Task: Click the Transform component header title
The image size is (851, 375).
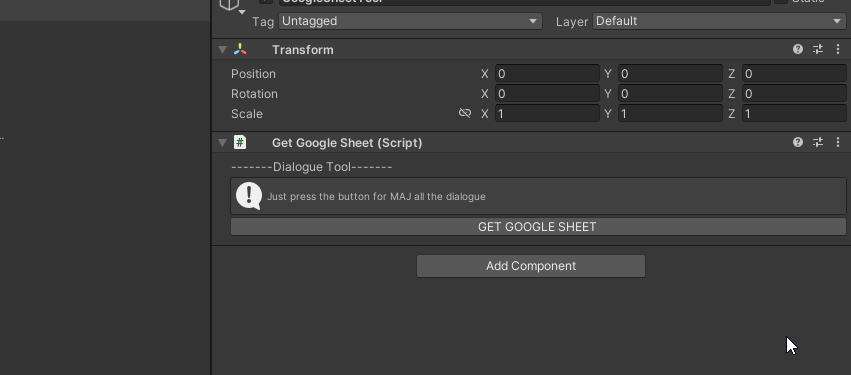Action: (303, 50)
